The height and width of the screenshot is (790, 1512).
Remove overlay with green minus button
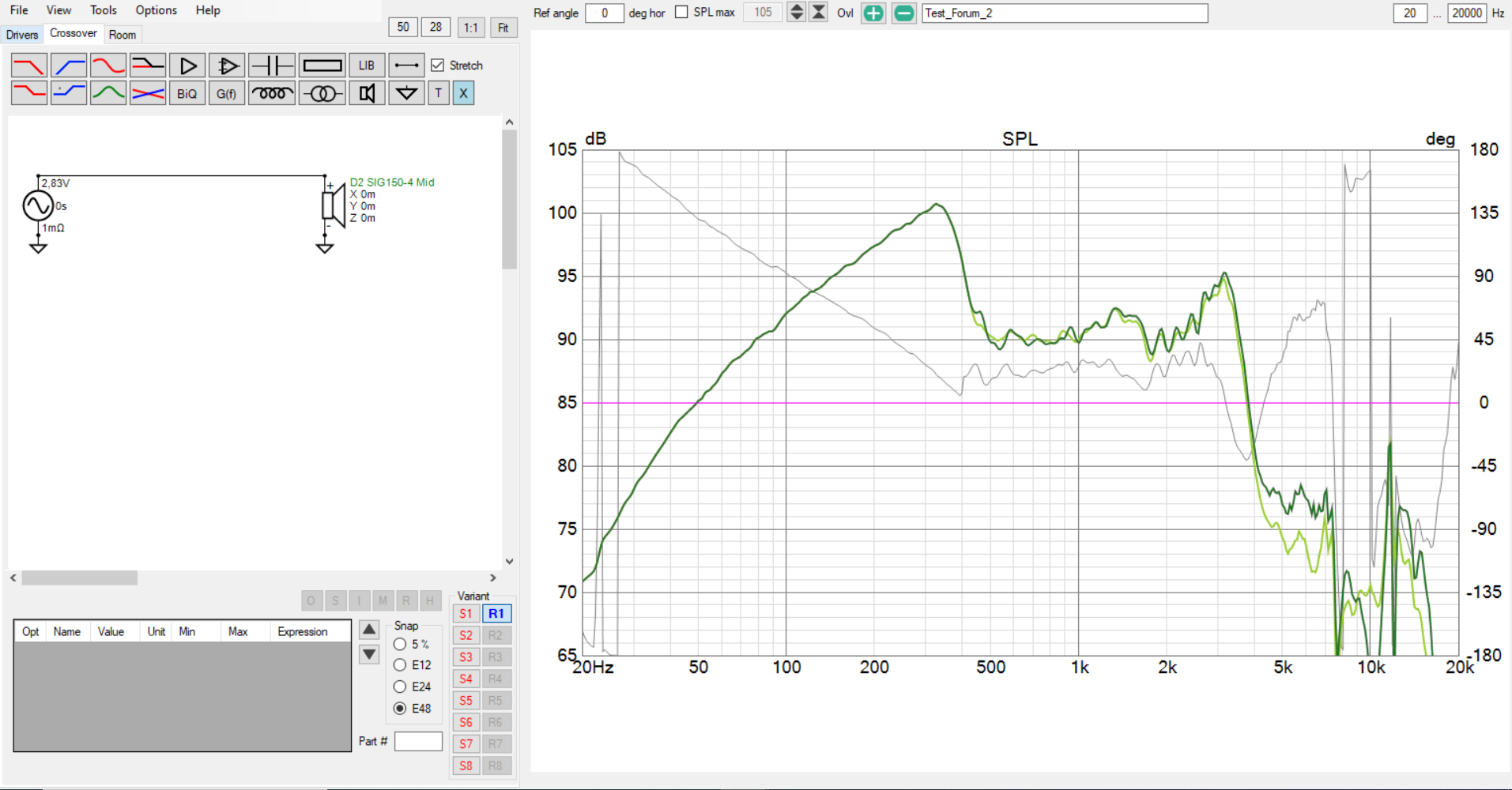point(903,13)
